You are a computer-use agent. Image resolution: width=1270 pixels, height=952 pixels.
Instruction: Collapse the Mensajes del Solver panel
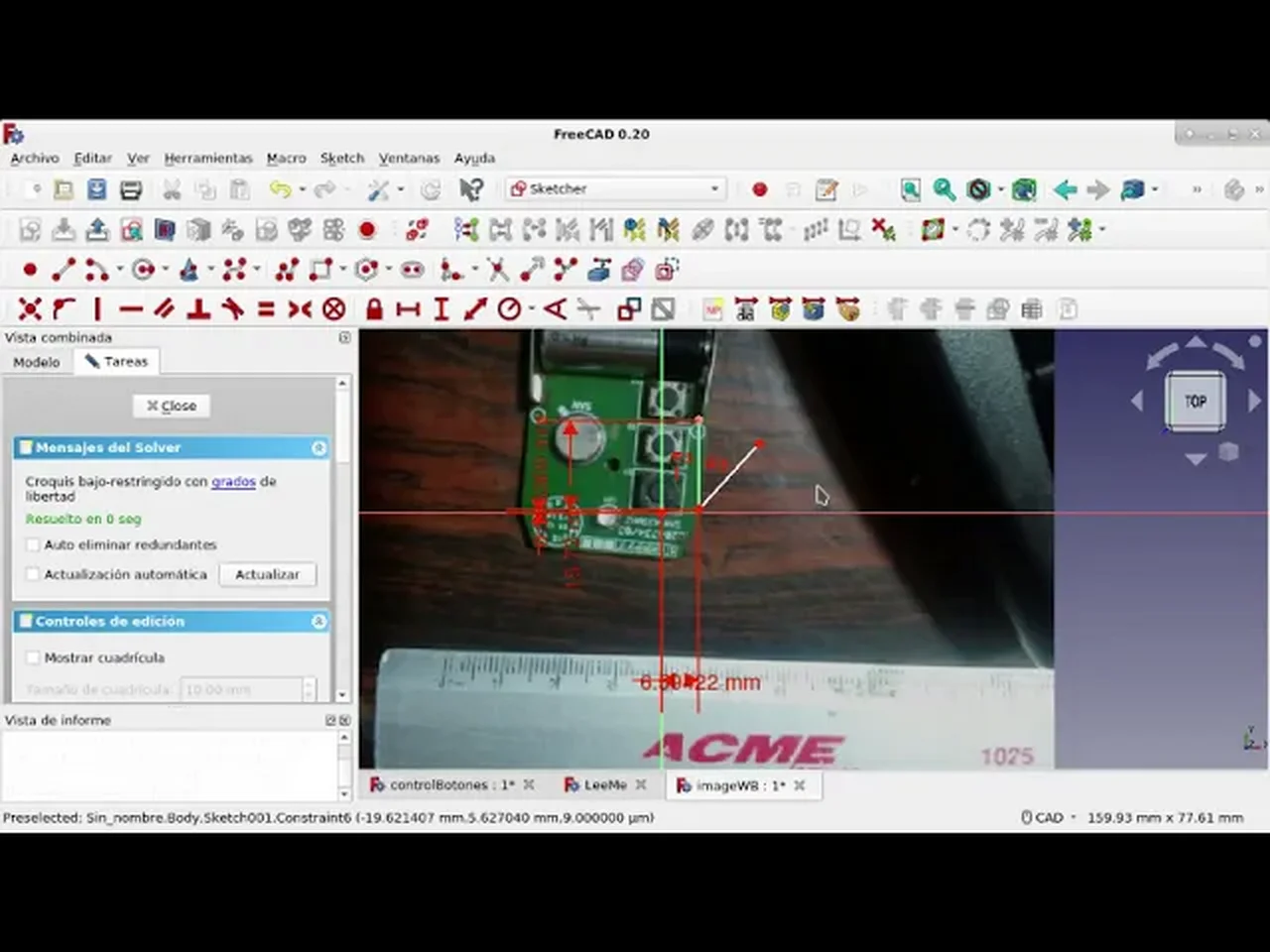318,448
